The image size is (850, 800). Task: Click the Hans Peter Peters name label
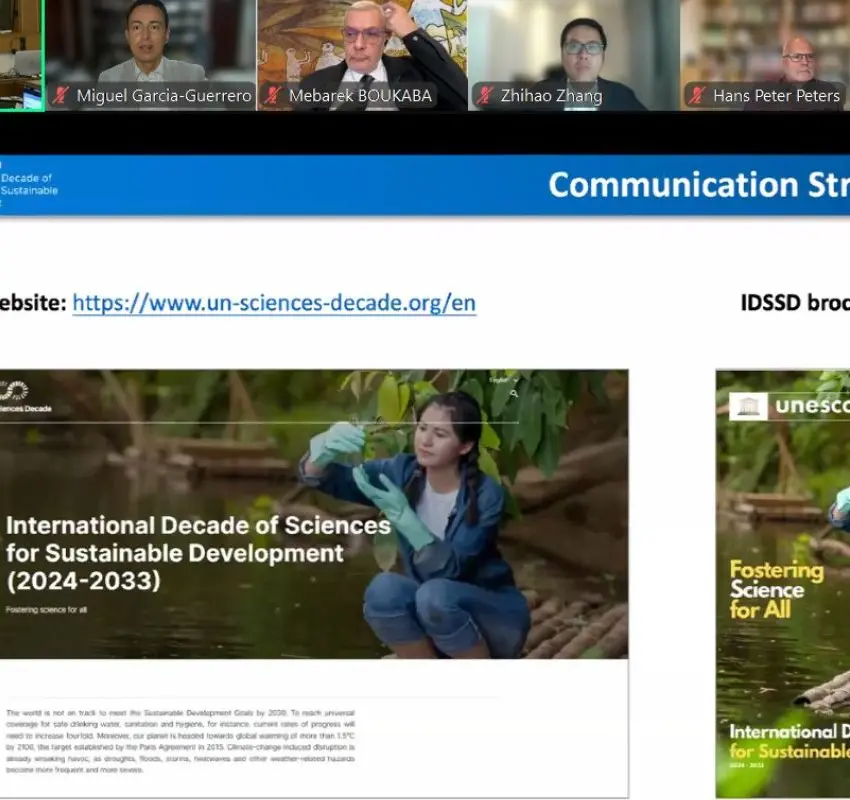point(776,95)
